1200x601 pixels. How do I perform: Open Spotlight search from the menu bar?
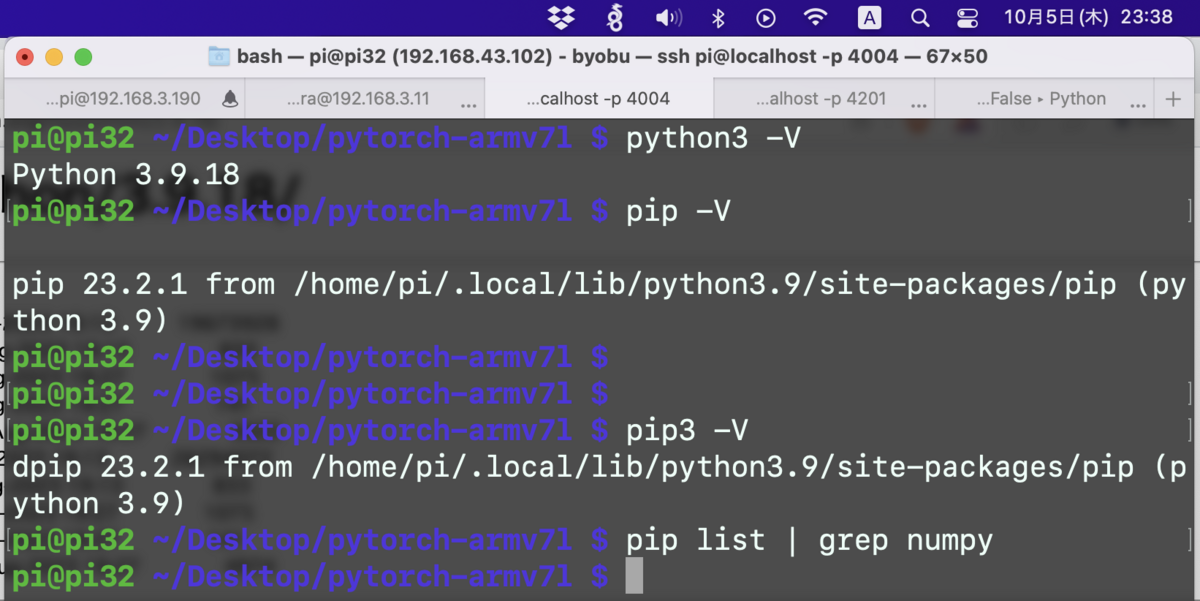[x=919, y=17]
